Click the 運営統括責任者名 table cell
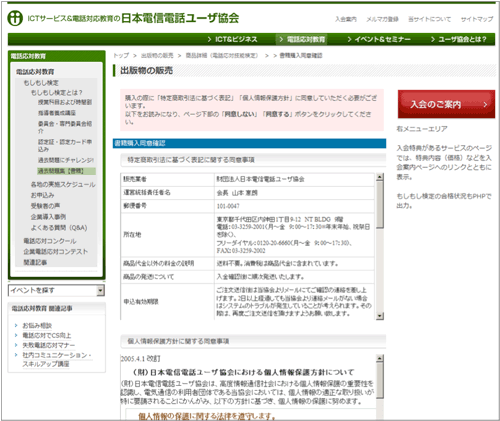 click(x=167, y=193)
